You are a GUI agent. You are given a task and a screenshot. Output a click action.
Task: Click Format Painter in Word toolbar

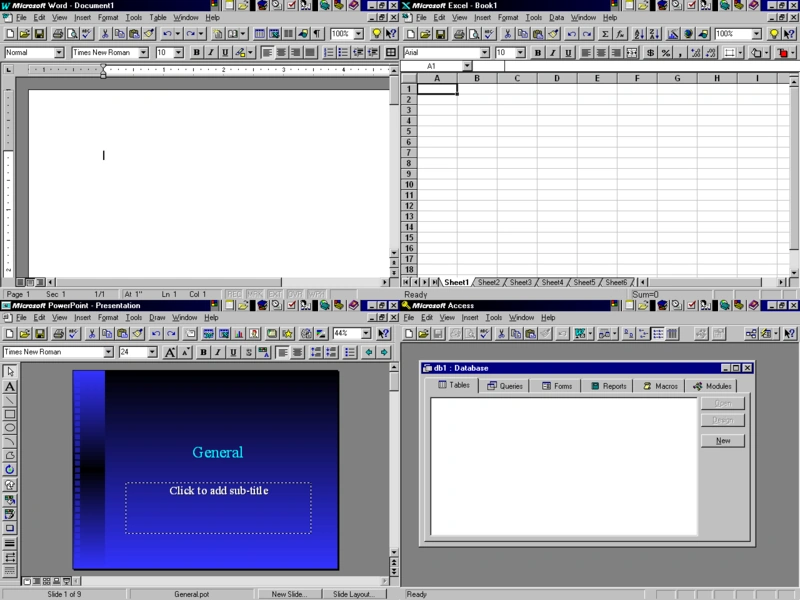149,34
